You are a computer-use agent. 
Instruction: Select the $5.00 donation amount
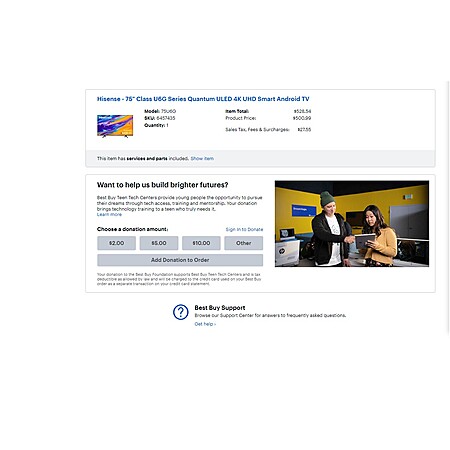[159, 243]
